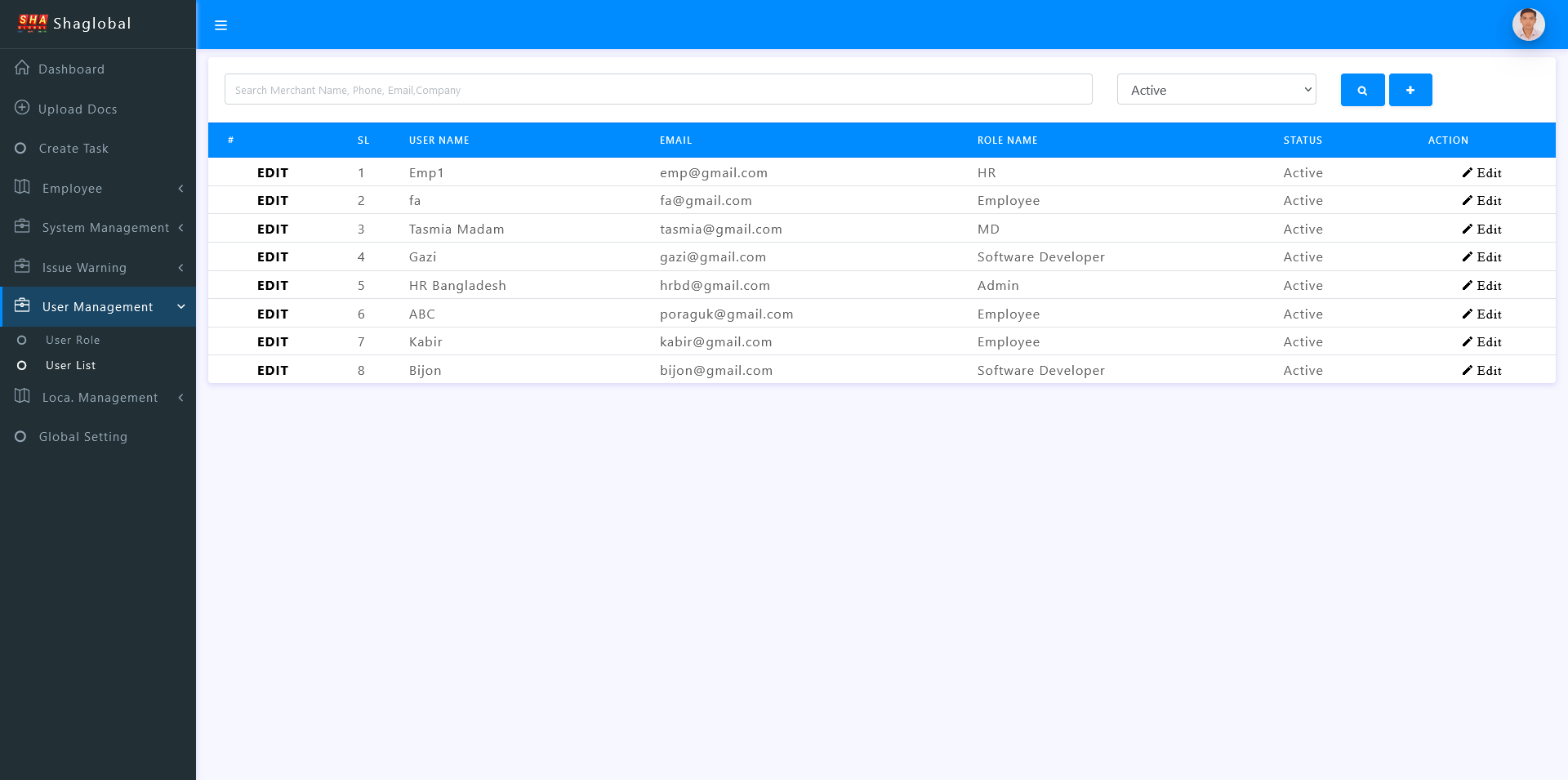
Task: Expand the Loca. Management menu
Action: (98, 398)
